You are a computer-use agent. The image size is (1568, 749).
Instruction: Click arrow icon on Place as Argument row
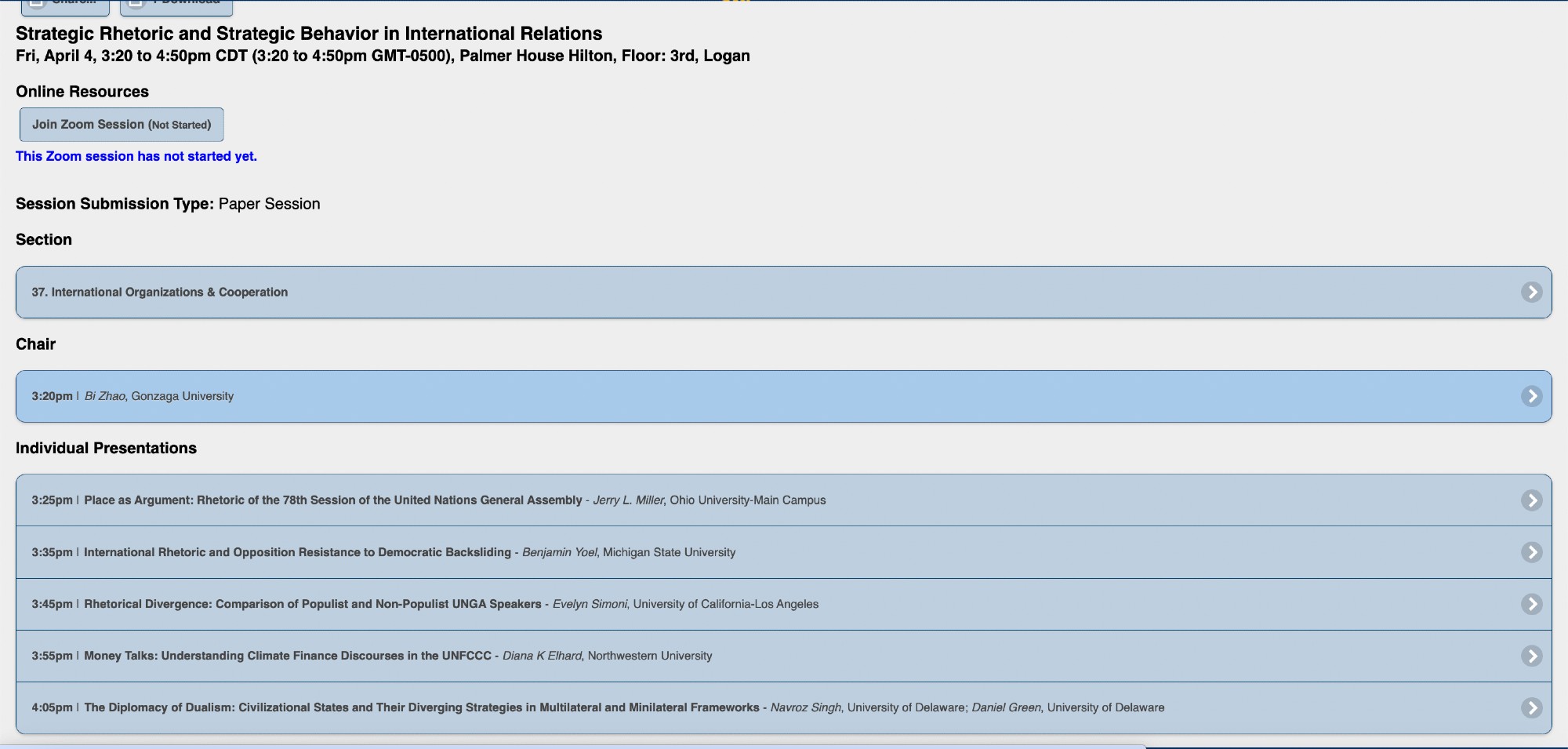pyautogui.click(x=1531, y=500)
